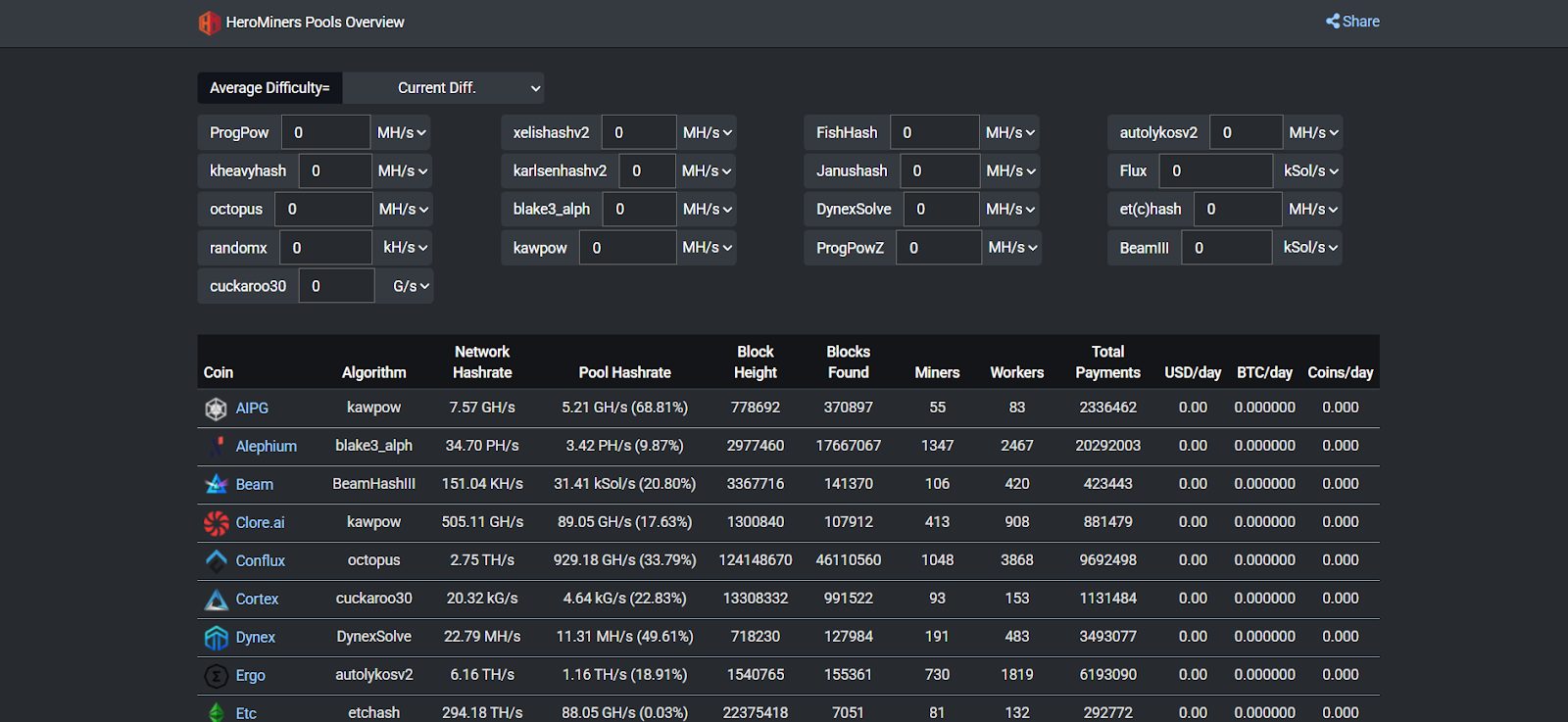Click the blake3_alph hashrate input

(x=639, y=210)
